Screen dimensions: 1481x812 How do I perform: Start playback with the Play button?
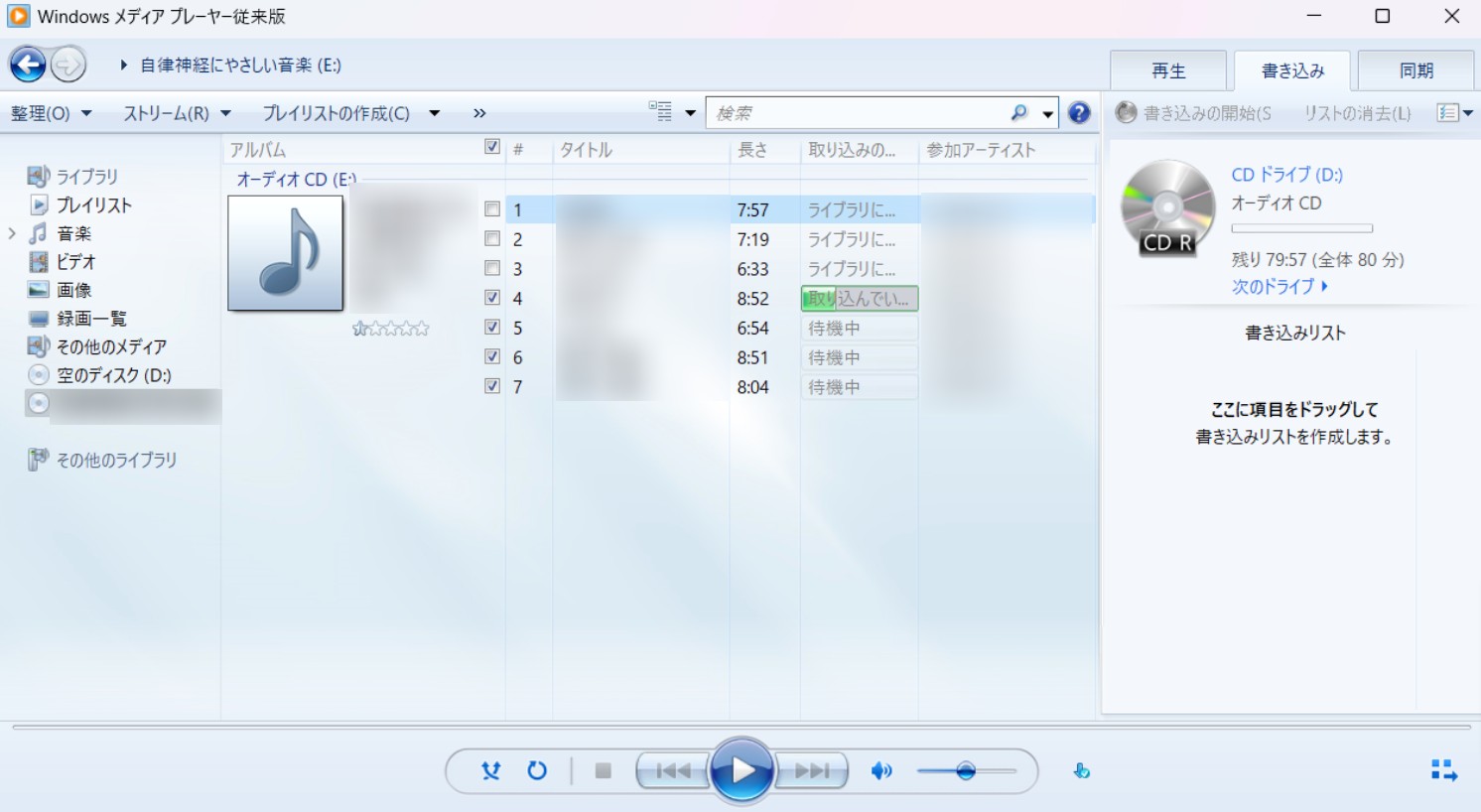tap(741, 770)
